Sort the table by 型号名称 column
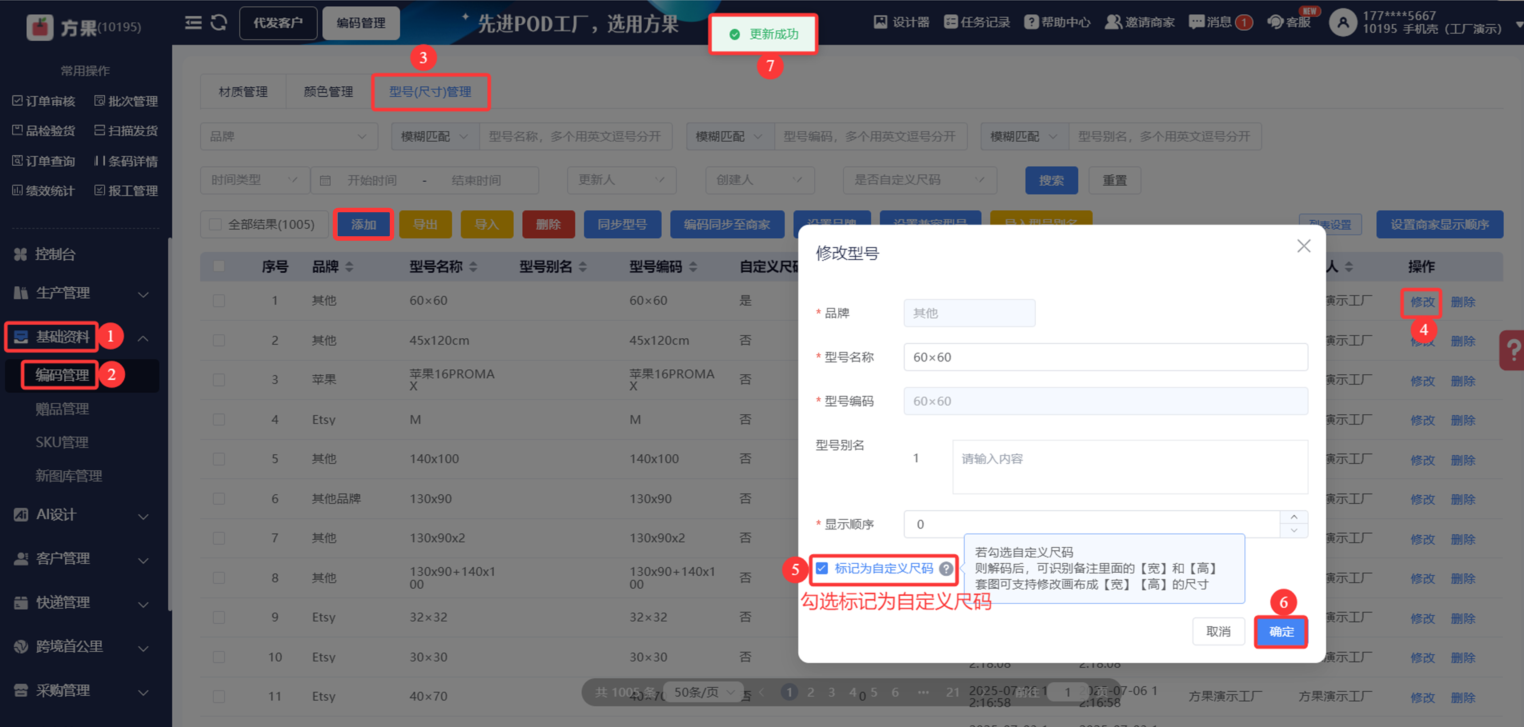The height and width of the screenshot is (727, 1524). click(x=473, y=267)
